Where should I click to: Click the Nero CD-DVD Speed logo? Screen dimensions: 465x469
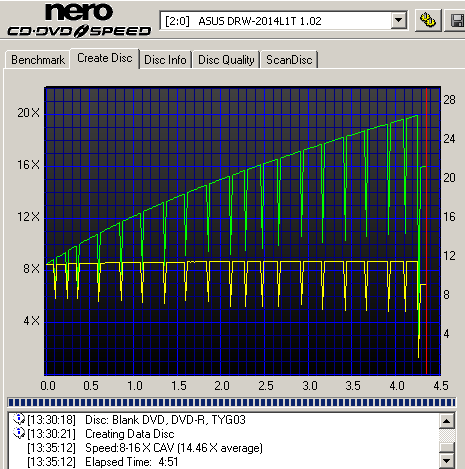(x=79, y=20)
